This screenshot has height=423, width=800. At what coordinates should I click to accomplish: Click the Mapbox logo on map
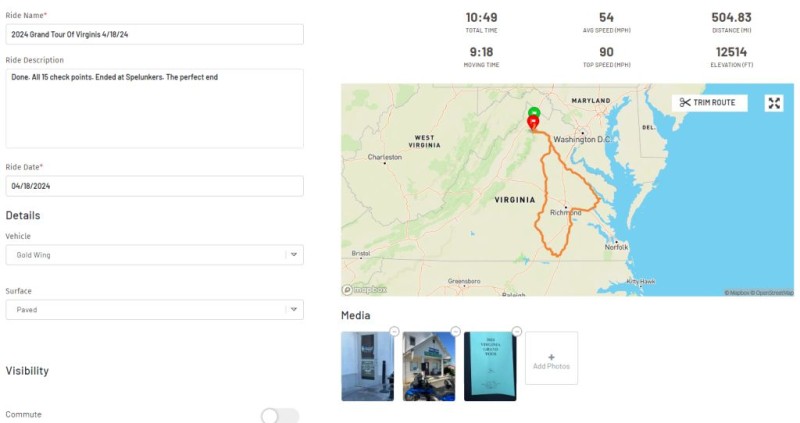(x=365, y=290)
